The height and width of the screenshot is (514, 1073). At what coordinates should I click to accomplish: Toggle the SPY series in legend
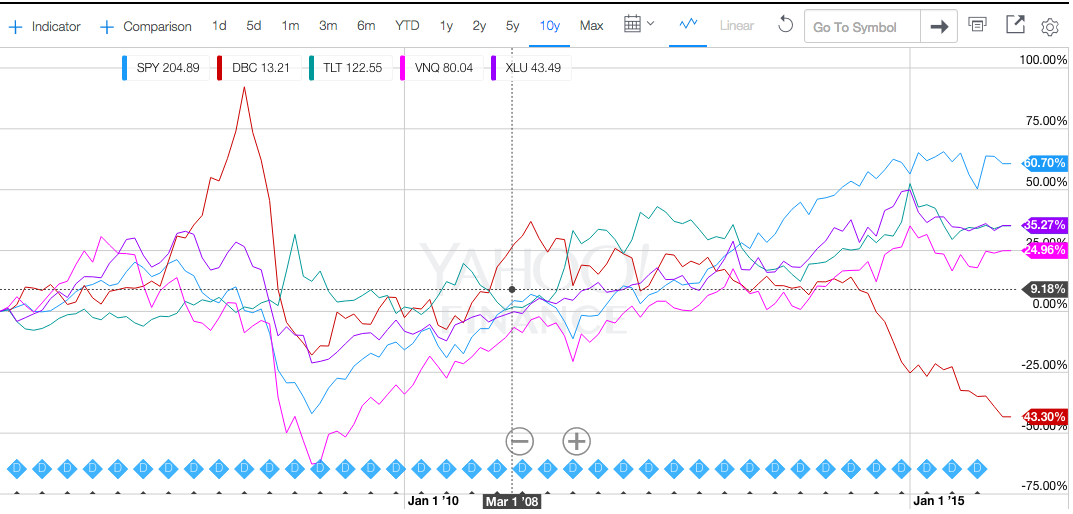coord(159,68)
